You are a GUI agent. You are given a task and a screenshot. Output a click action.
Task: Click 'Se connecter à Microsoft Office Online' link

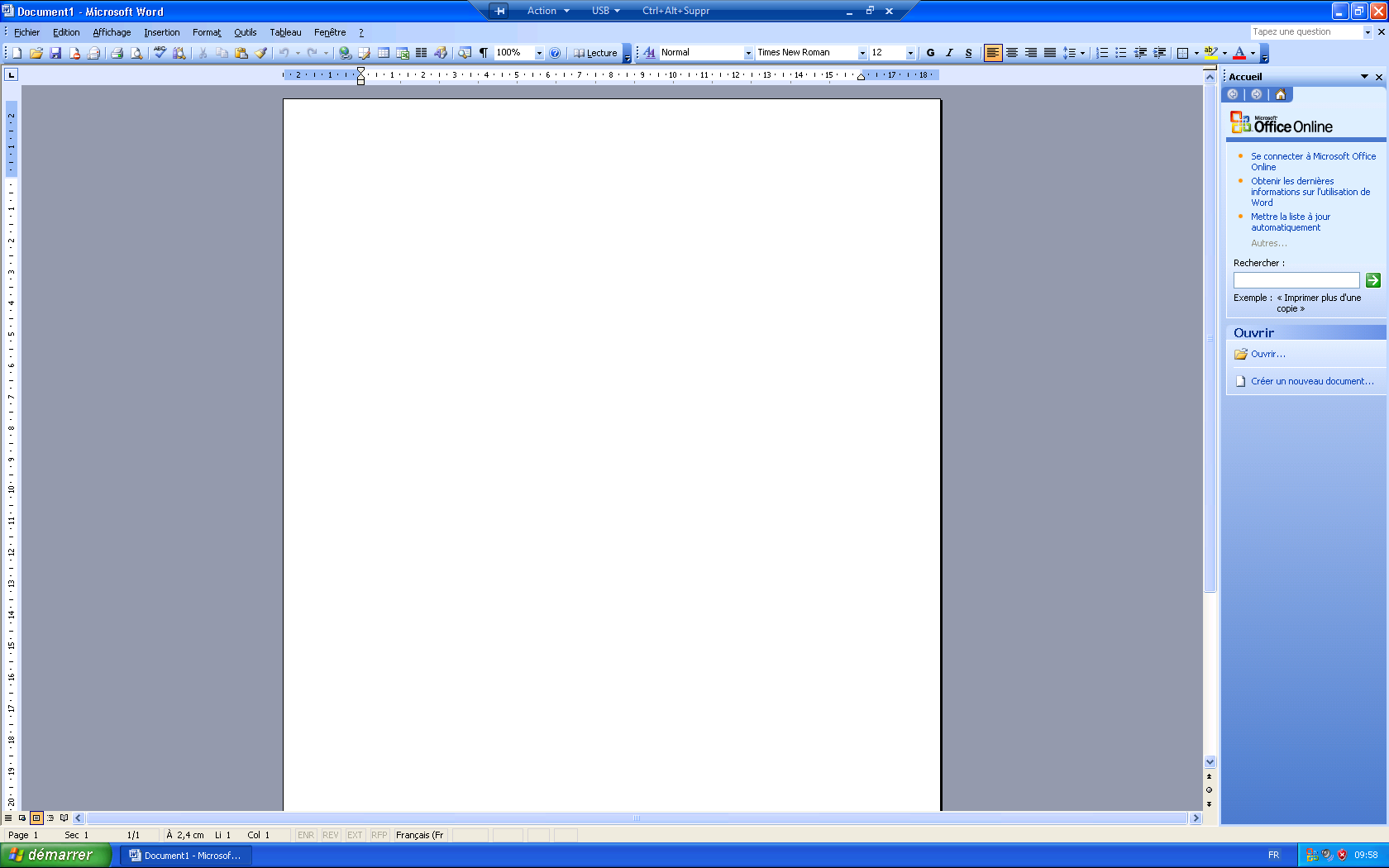pos(1313,156)
